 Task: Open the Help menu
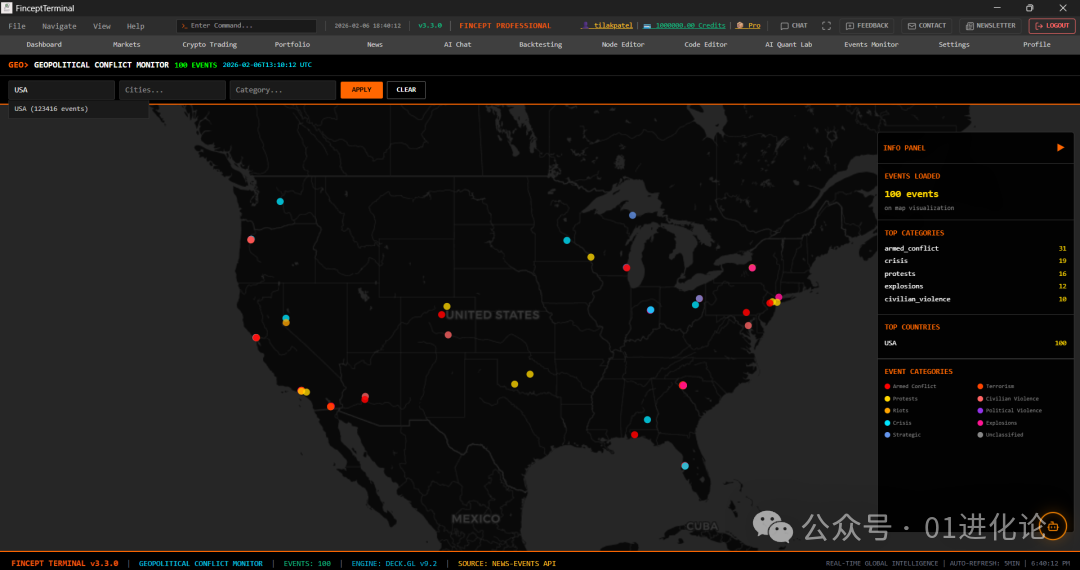click(x=136, y=26)
